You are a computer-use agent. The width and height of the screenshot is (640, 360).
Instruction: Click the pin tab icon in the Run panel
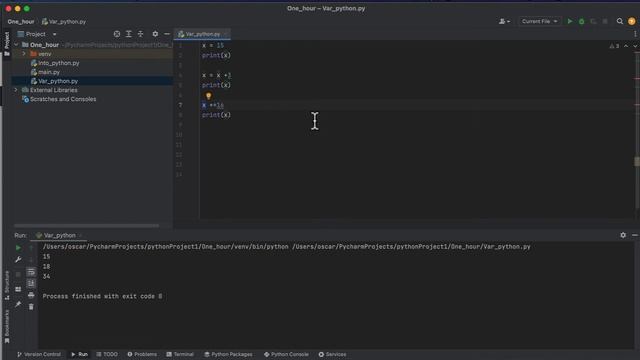point(18,304)
